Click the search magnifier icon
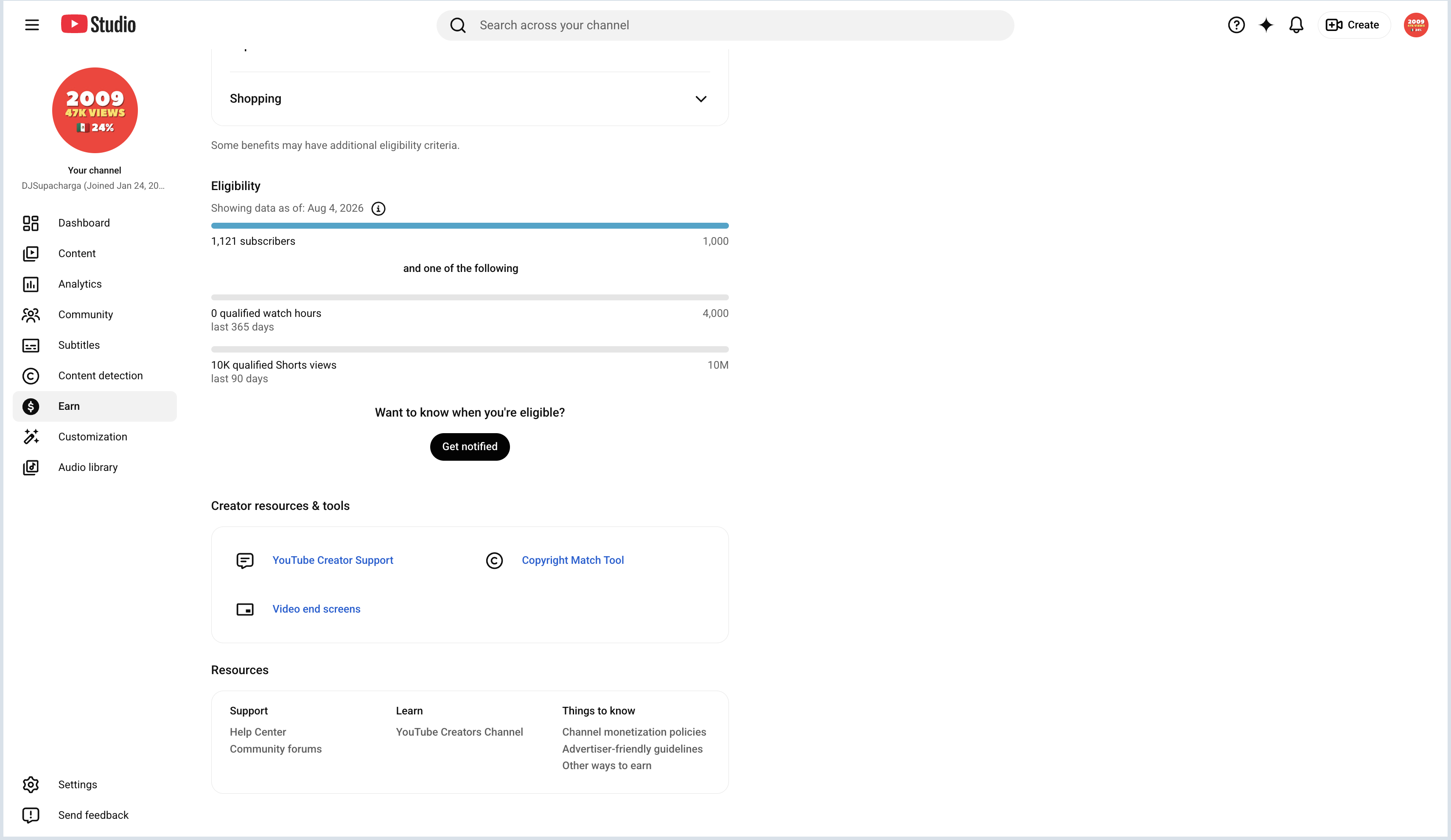This screenshot has height=840, width=1451. click(458, 25)
